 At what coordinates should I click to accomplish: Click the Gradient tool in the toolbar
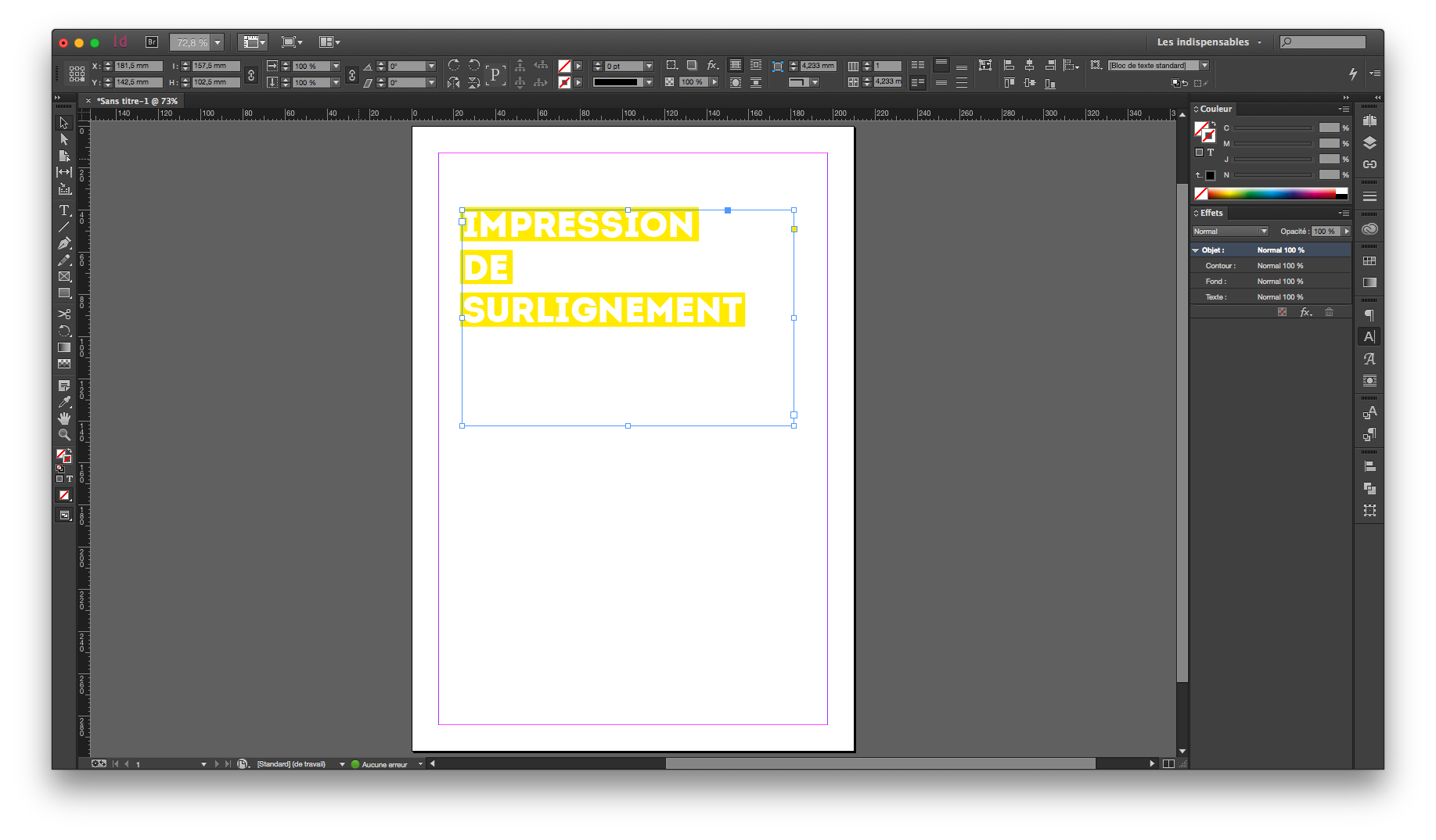point(64,347)
